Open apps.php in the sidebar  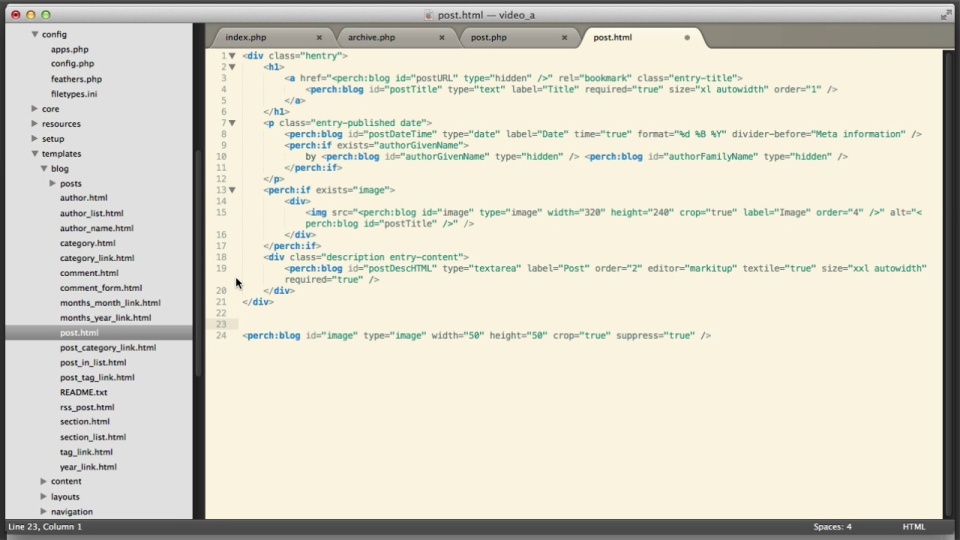[x=70, y=49]
